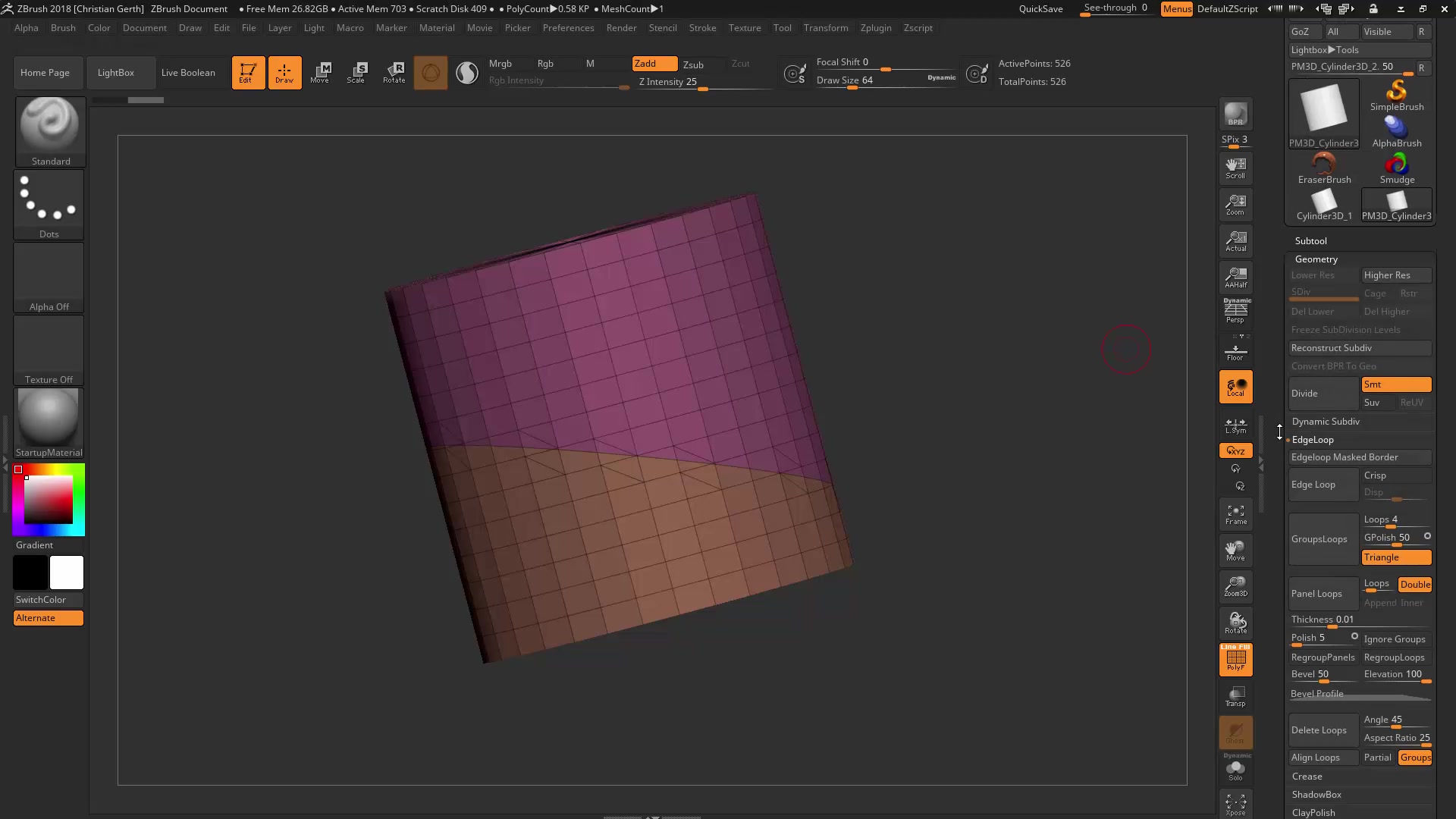The image size is (1456, 819).
Task: Open the Zplugin menu
Action: 875,28
